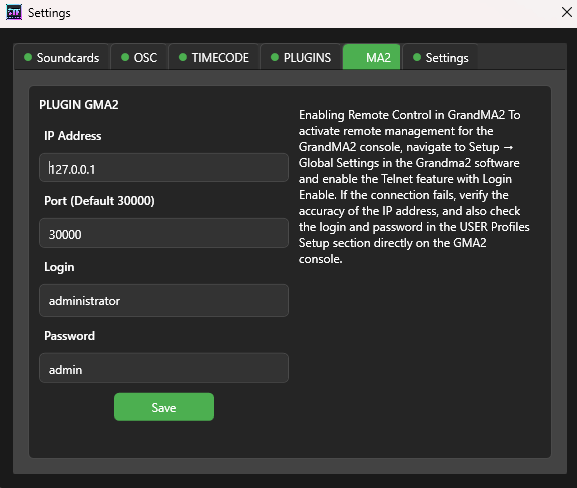The width and height of the screenshot is (577, 488).
Task: Close the Settings window
Action: click(x=567, y=13)
